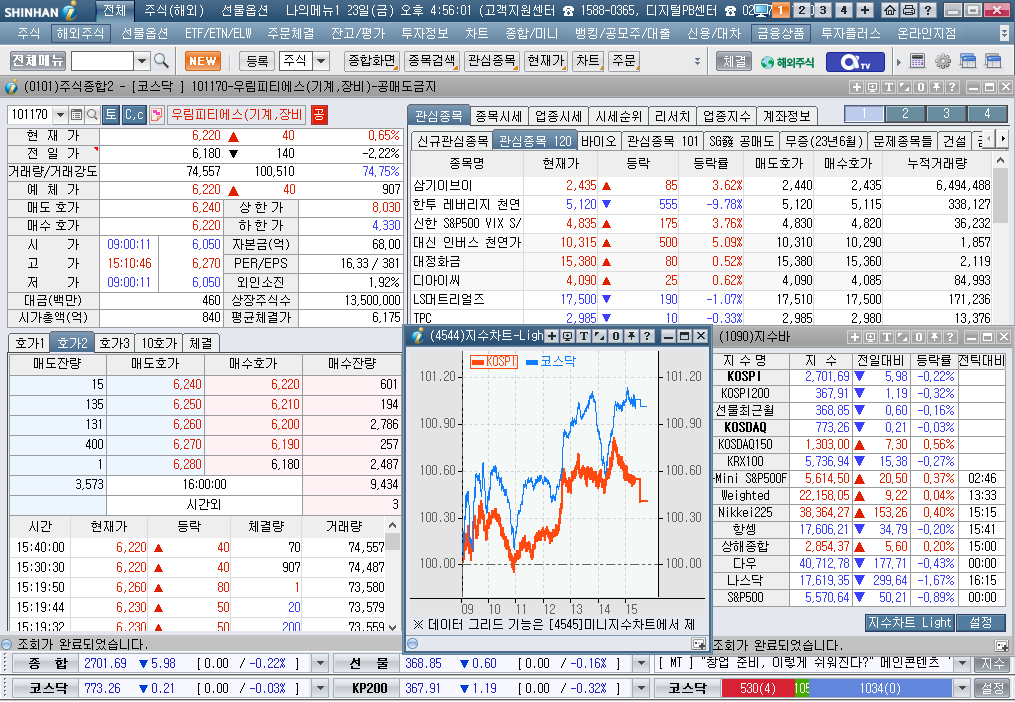
Task: Switch to the 호가1 tab
Action: tap(29, 343)
